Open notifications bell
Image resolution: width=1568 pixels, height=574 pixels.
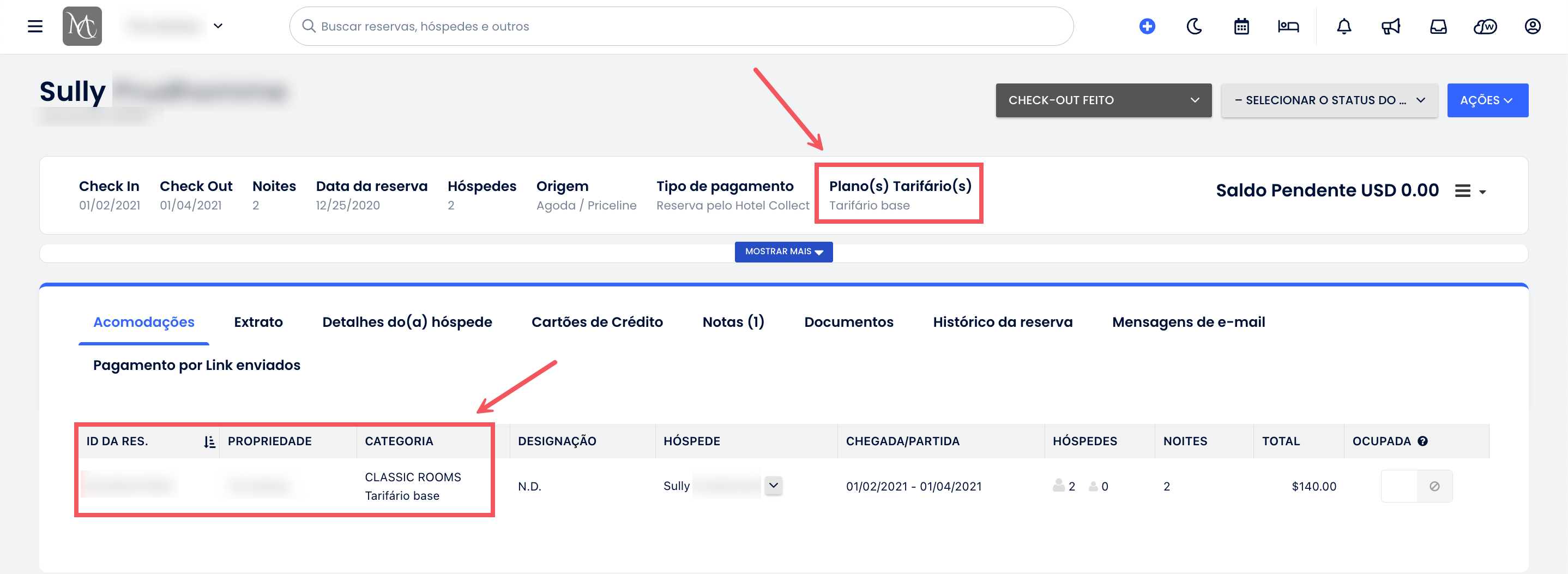(1343, 26)
